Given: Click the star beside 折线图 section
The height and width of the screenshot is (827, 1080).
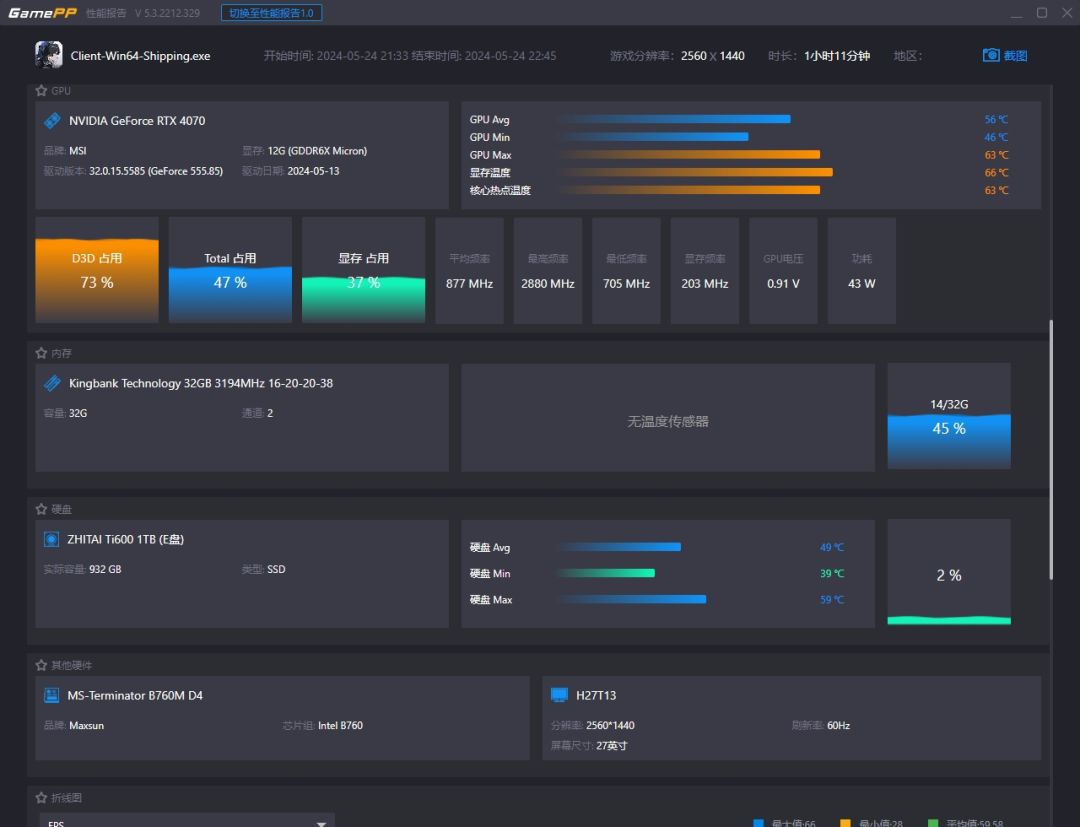Looking at the screenshot, I should pyautogui.click(x=41, y=798).
